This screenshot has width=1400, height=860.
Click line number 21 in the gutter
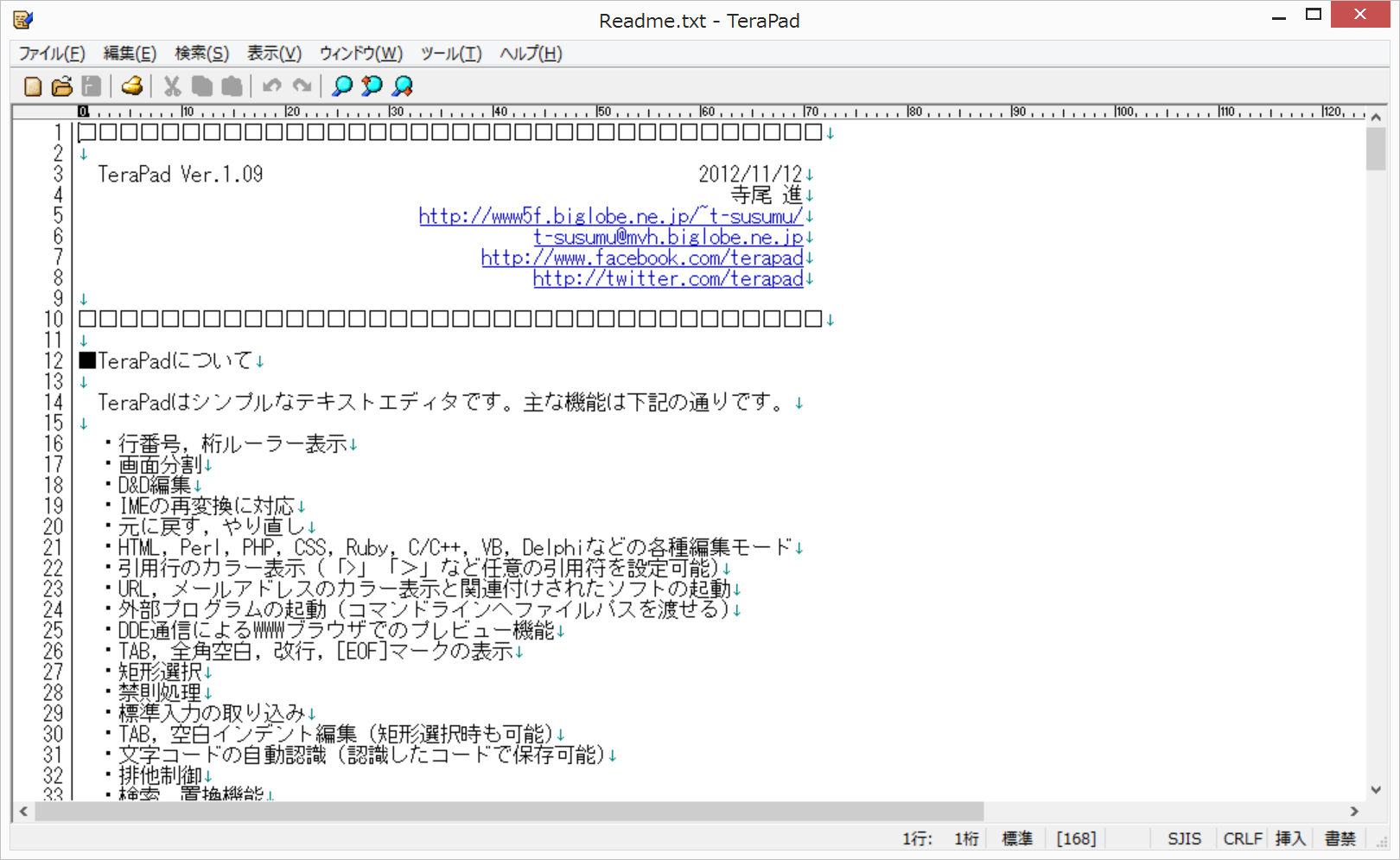coord(54,548)
